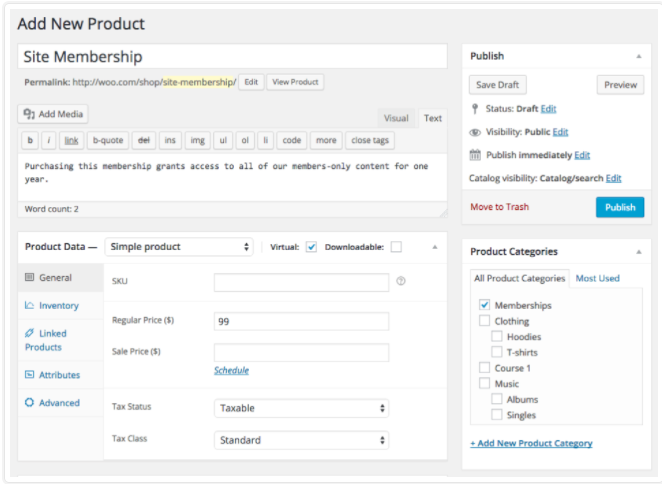Open the Inventory product data tab
This screenshot has width=662, height=484.
(x=58, y=305)
